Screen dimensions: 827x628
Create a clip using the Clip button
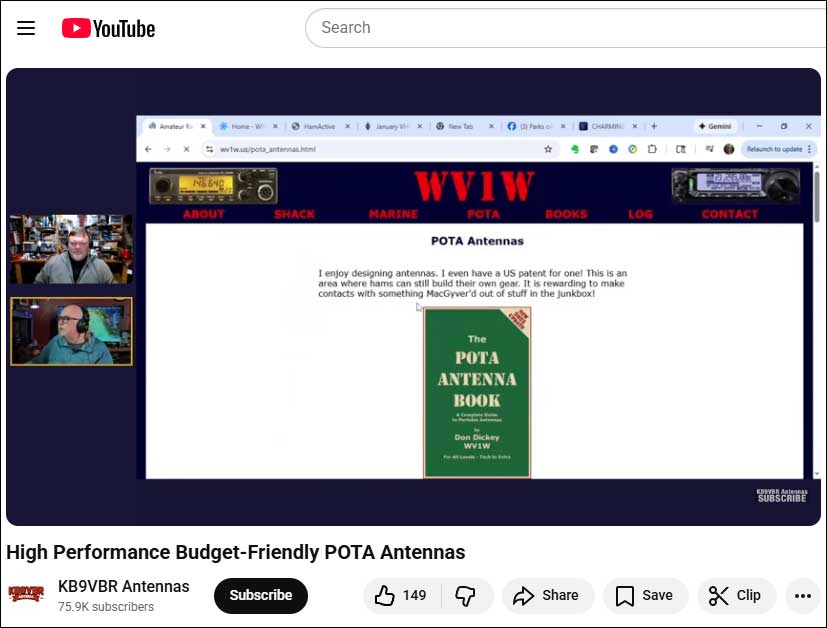[735, 595]
